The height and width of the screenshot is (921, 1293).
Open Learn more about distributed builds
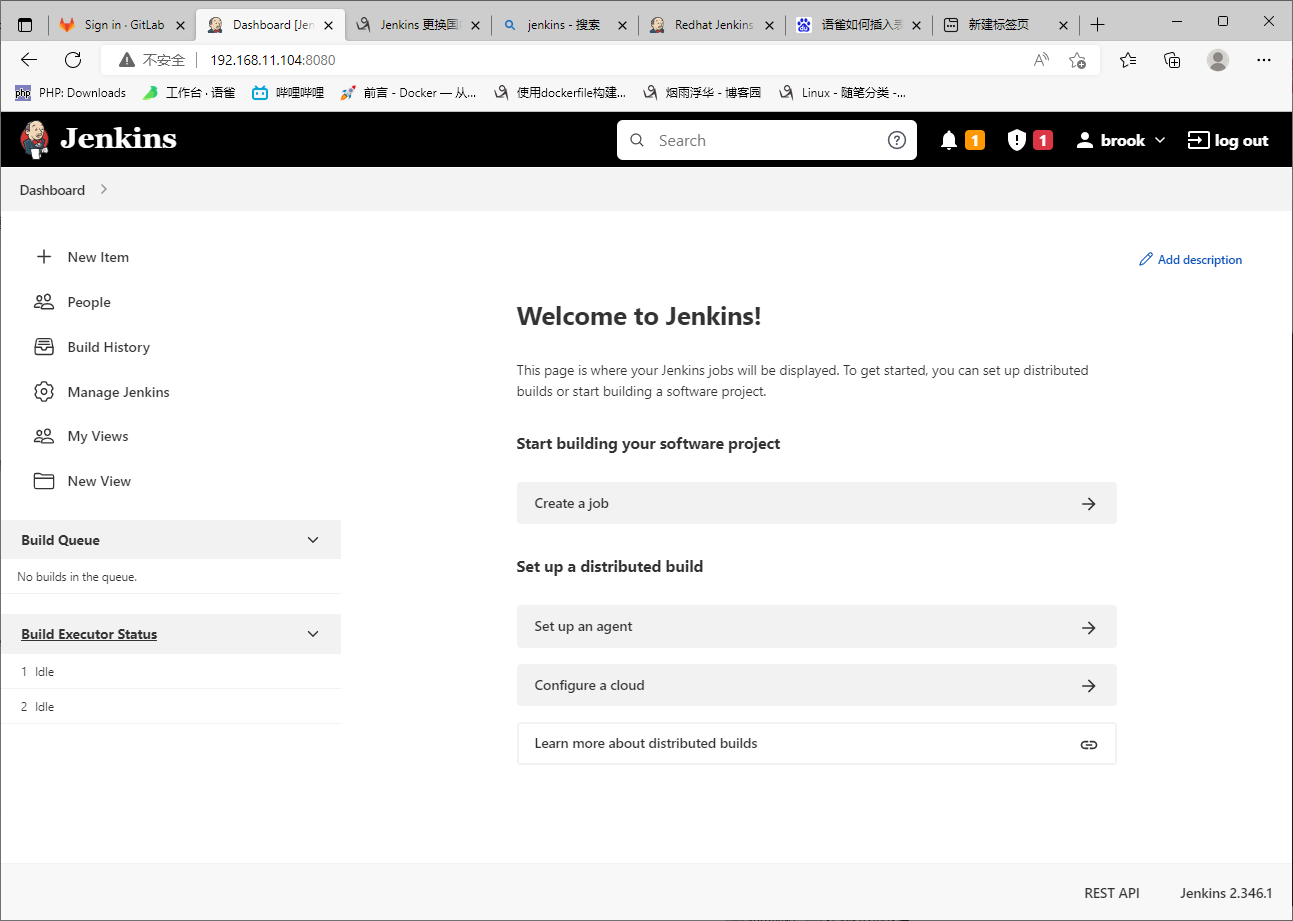(816, 744)
